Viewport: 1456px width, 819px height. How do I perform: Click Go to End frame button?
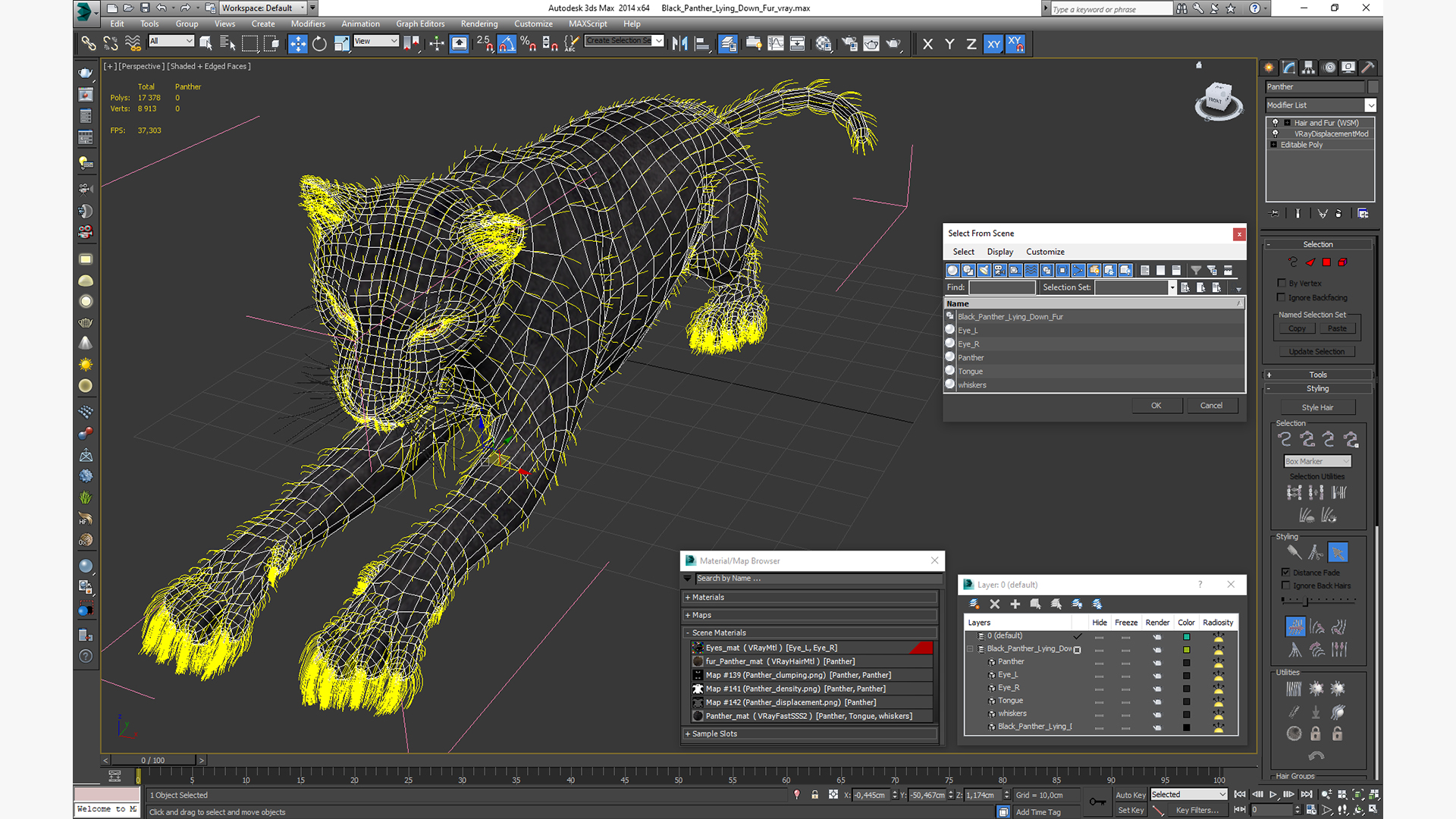1307,795
